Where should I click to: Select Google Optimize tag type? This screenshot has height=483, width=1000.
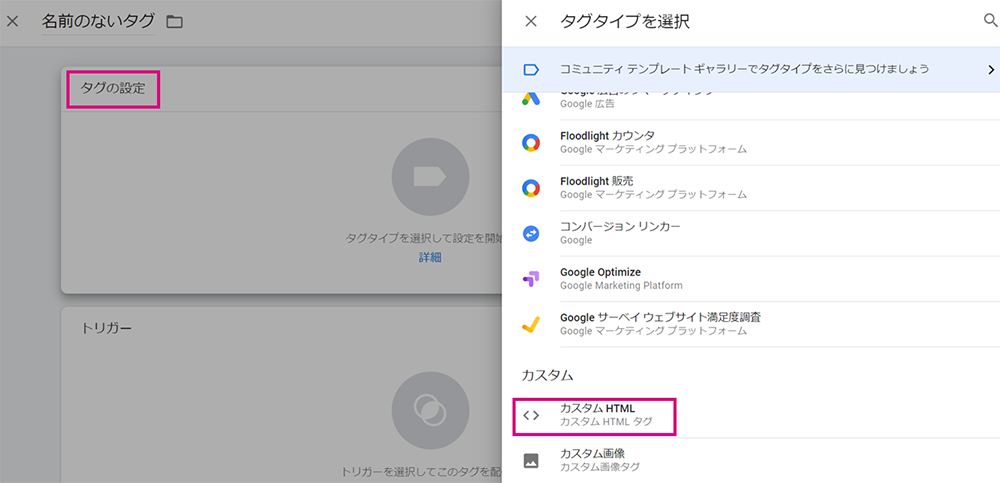pyautogui.click(x=751, y=279)
